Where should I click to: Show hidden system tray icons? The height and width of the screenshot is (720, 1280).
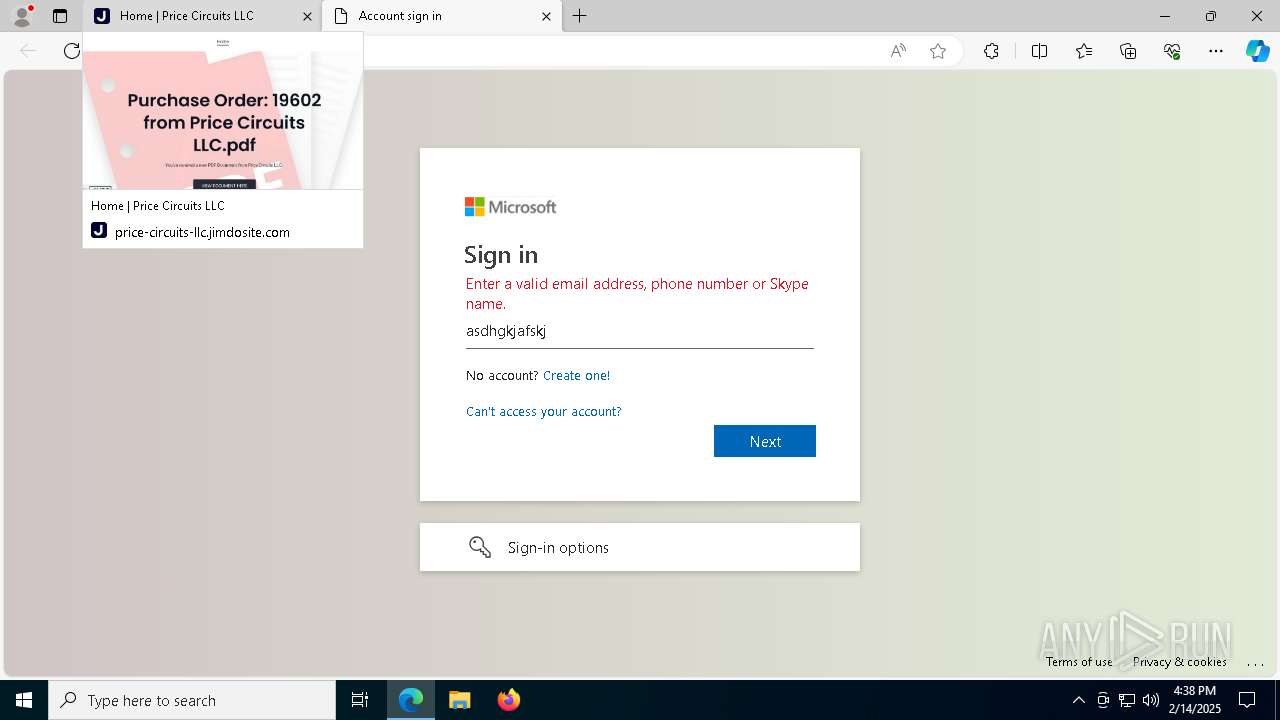(1078, 700)
